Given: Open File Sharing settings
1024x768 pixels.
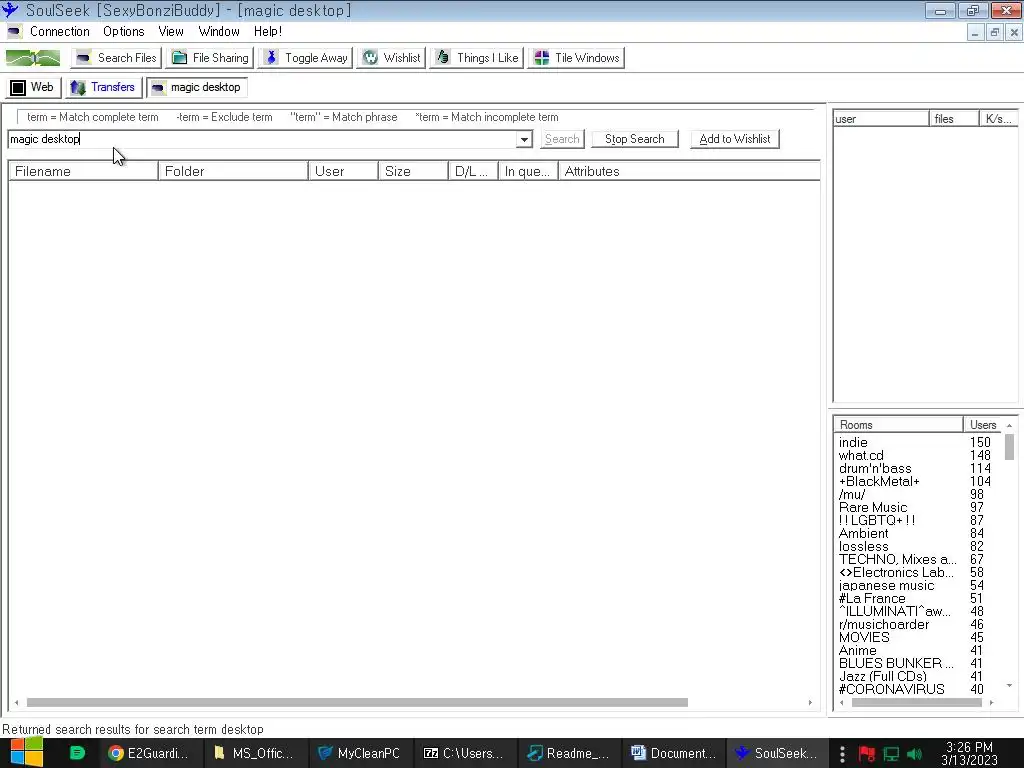Looking at the screenshot, I should click(210, 57).
